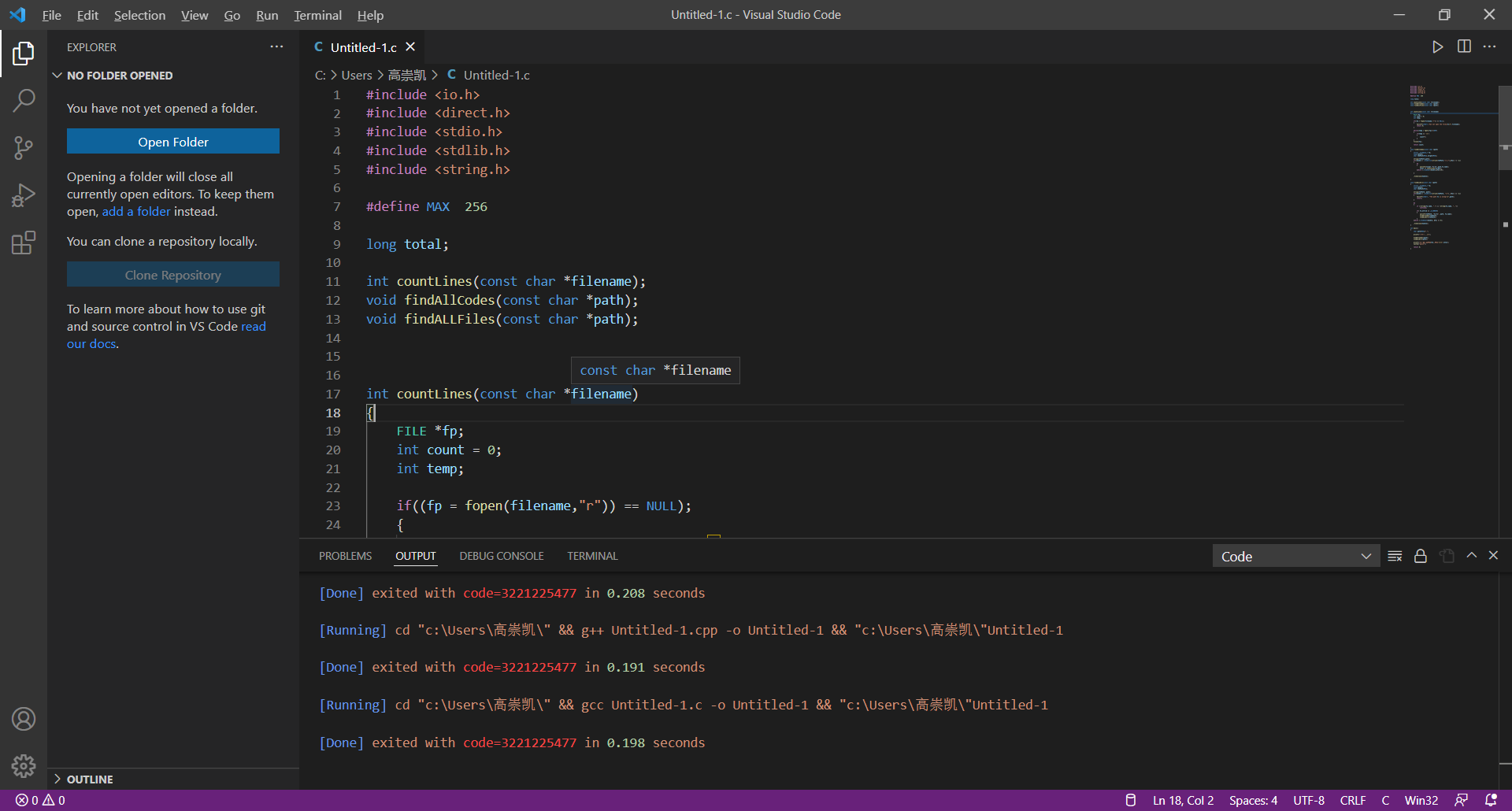Close the bottom panel
The height and width of the screenshot is (811, 1512).
coord(1493,556)
